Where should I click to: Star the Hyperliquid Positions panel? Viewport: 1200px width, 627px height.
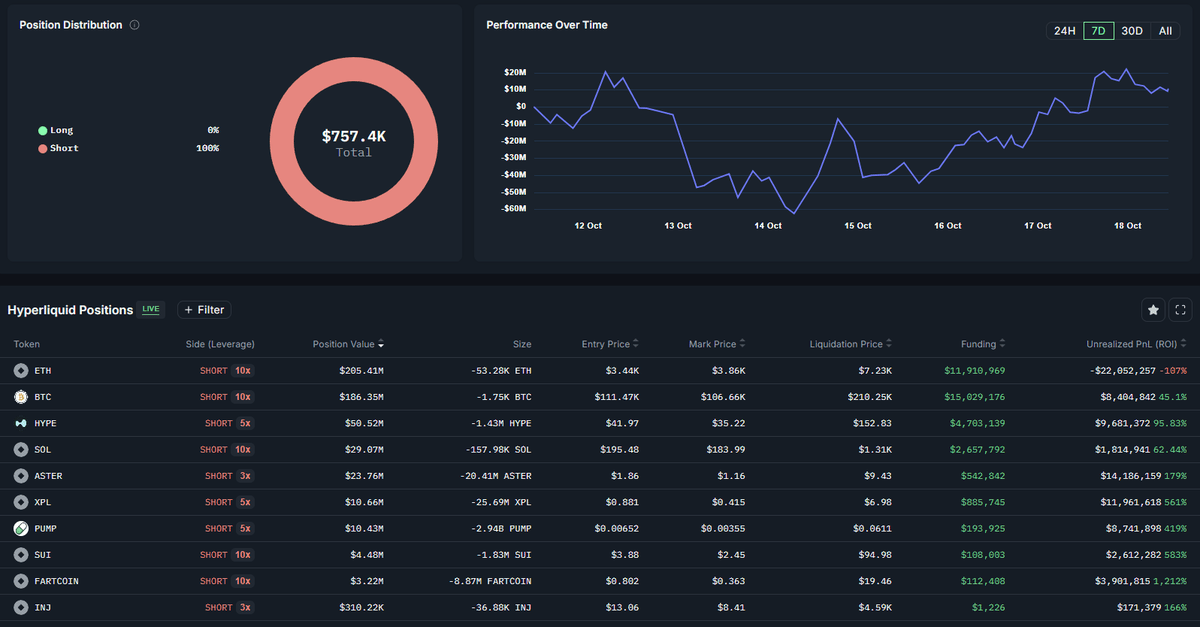click(x=1153, y=310)
